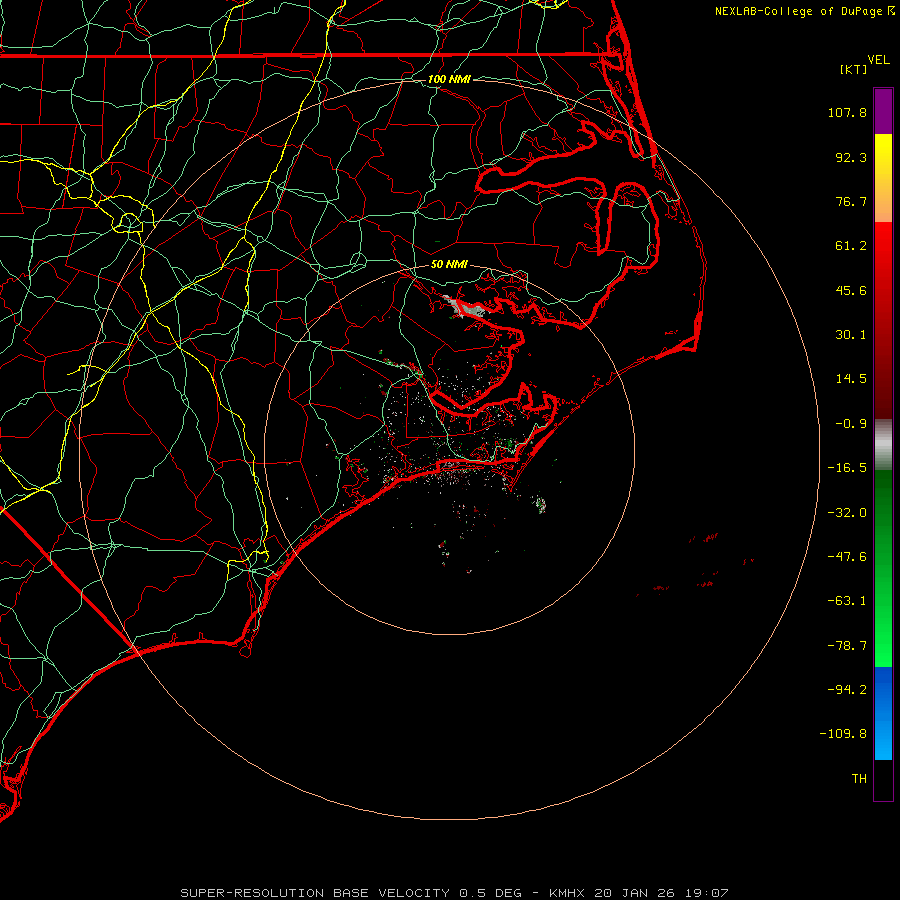Click the purple segment of color bar
The image size is (900, 900).
883,111
